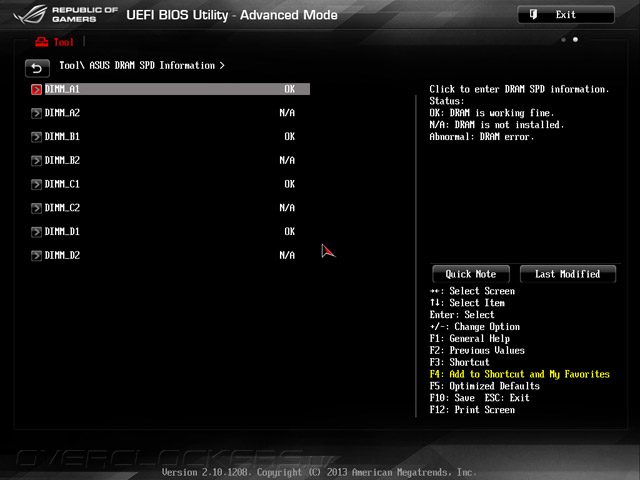Click the F5: Optimized Defaults hint
The width and height of the screenshot is (640, 480).
coord(484,386)
